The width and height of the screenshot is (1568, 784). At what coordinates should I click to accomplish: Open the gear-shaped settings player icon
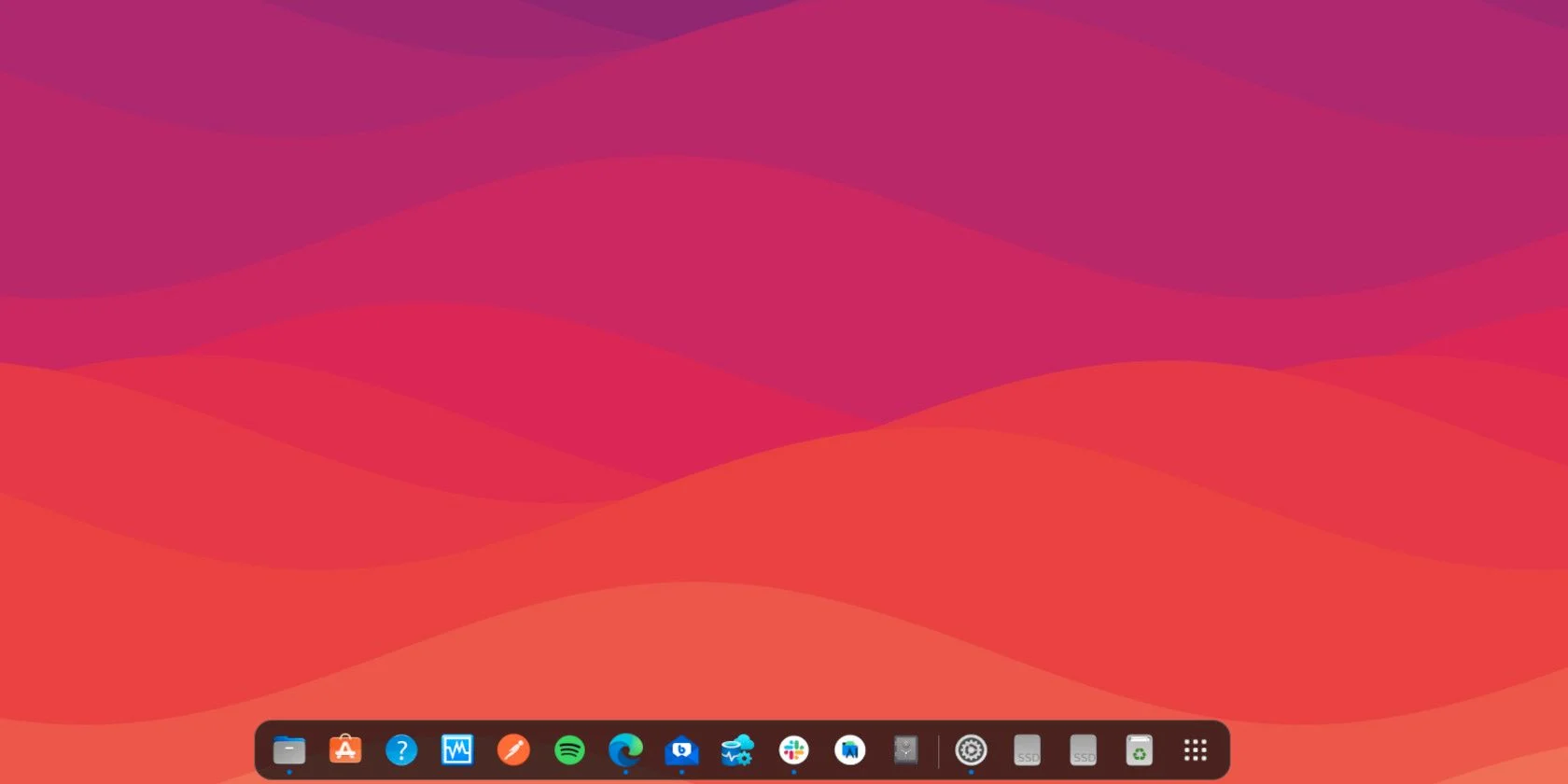[971, 749]
